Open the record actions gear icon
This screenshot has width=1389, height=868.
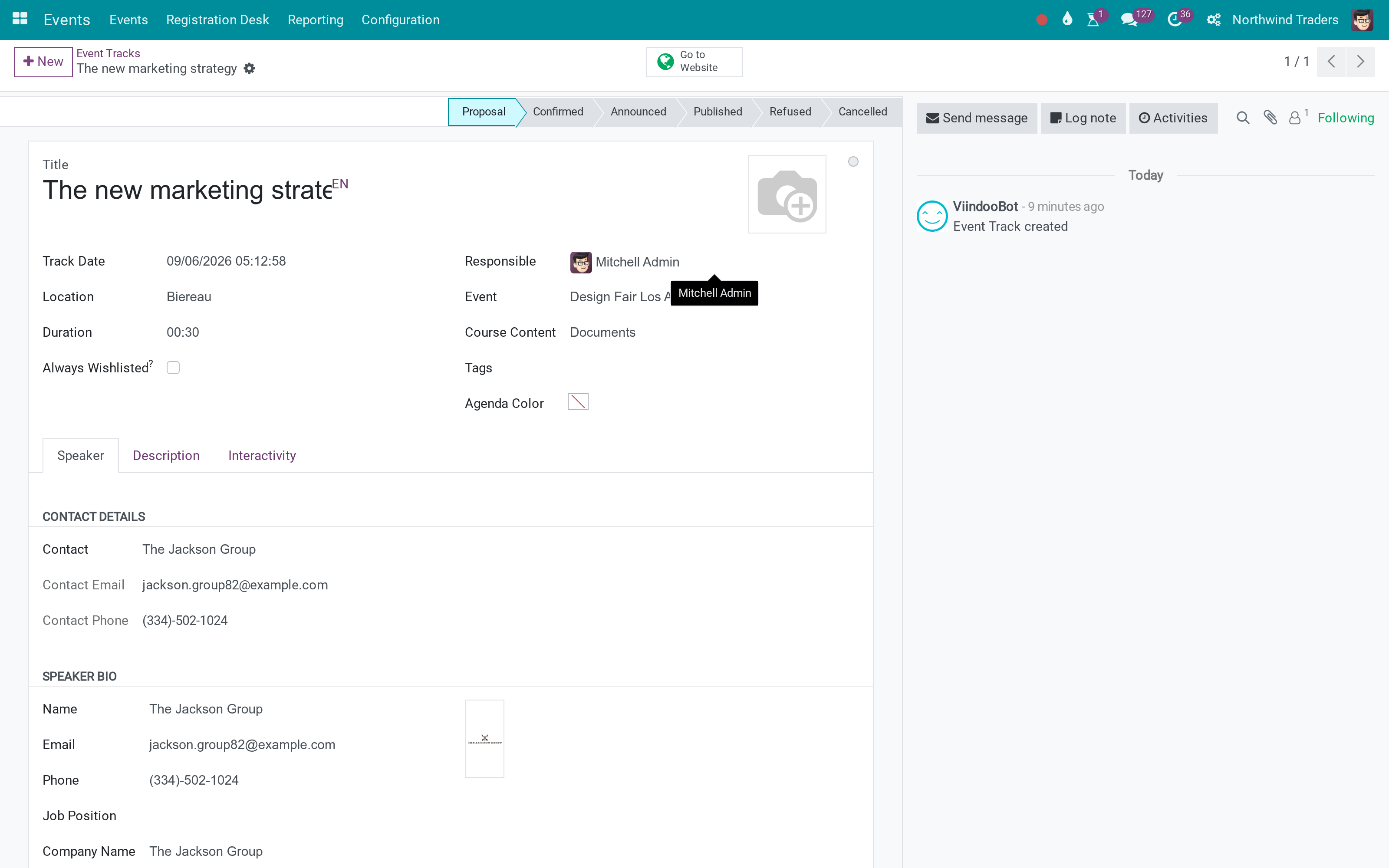249,68
